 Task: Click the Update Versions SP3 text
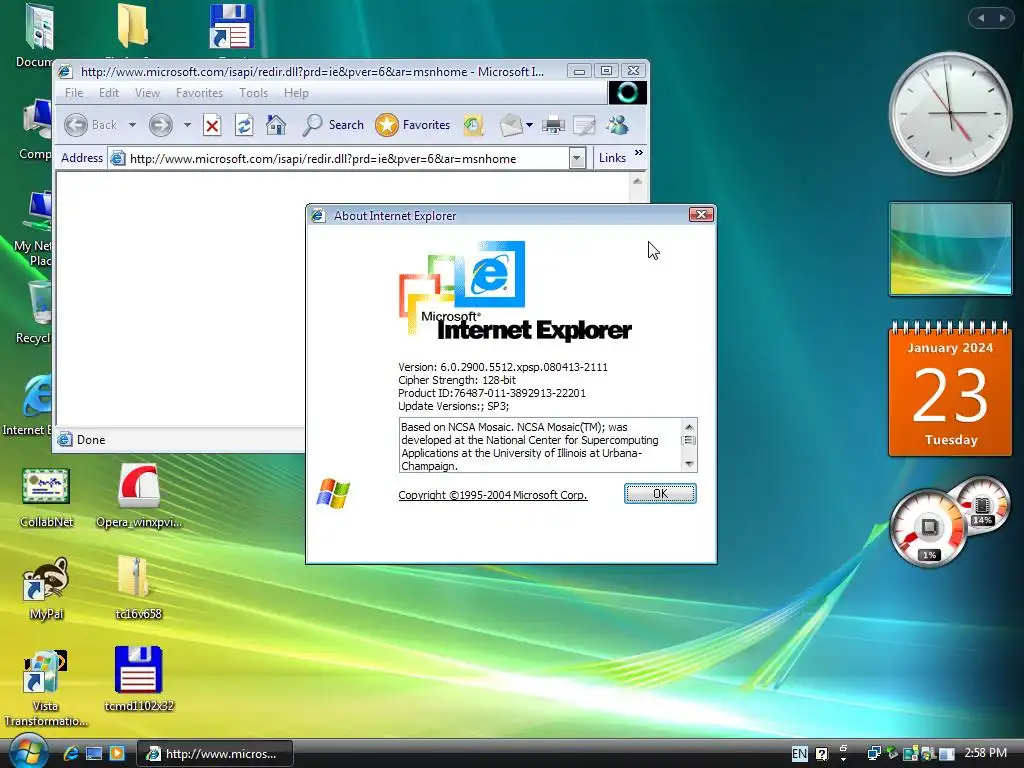pos(453,406)
